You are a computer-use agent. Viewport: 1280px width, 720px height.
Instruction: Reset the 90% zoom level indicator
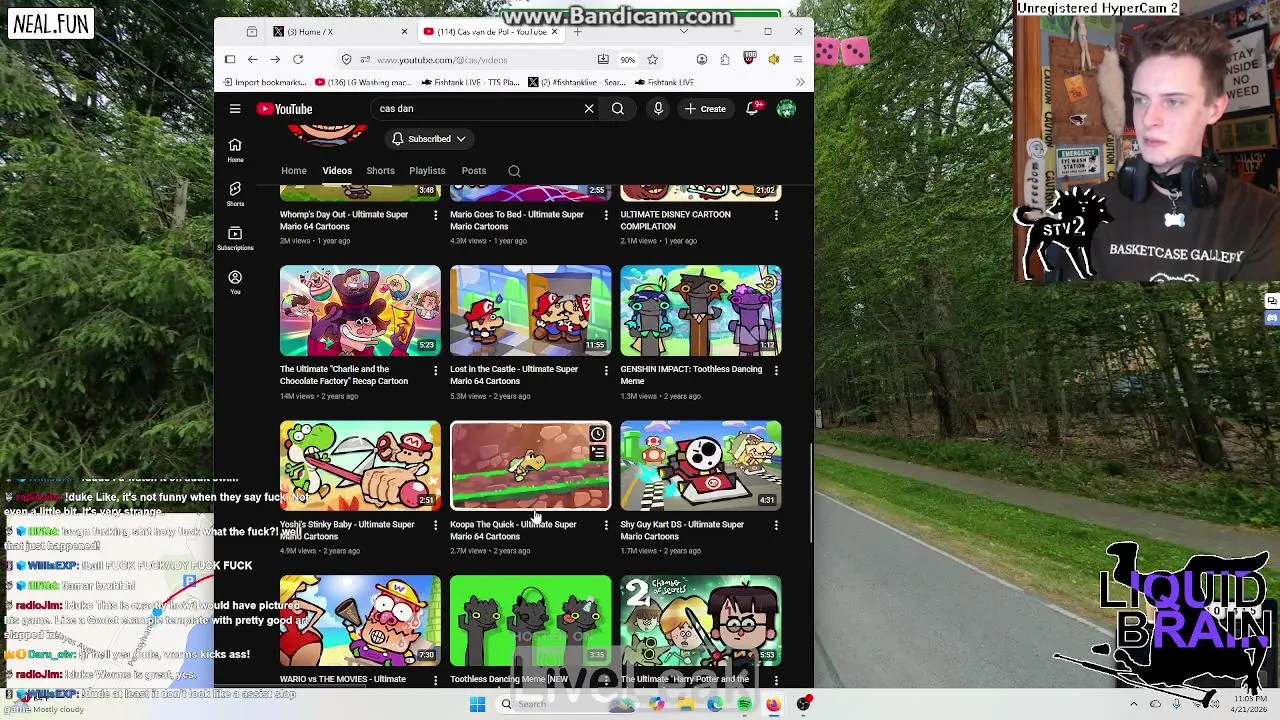point(627,60)
